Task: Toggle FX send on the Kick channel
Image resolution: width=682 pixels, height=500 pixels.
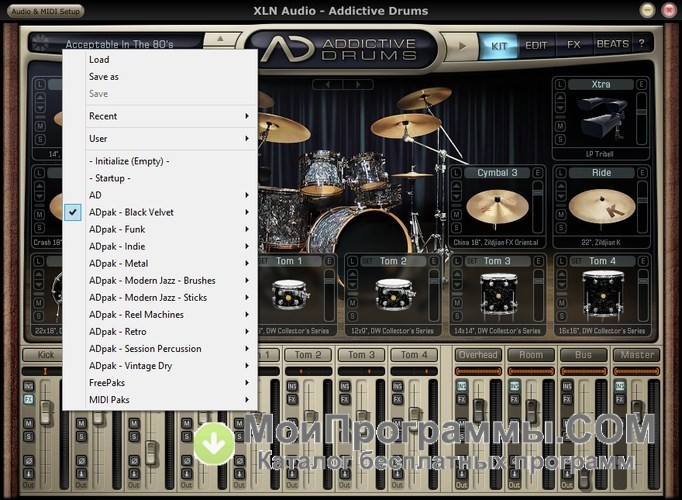Action: pos(29,399)
